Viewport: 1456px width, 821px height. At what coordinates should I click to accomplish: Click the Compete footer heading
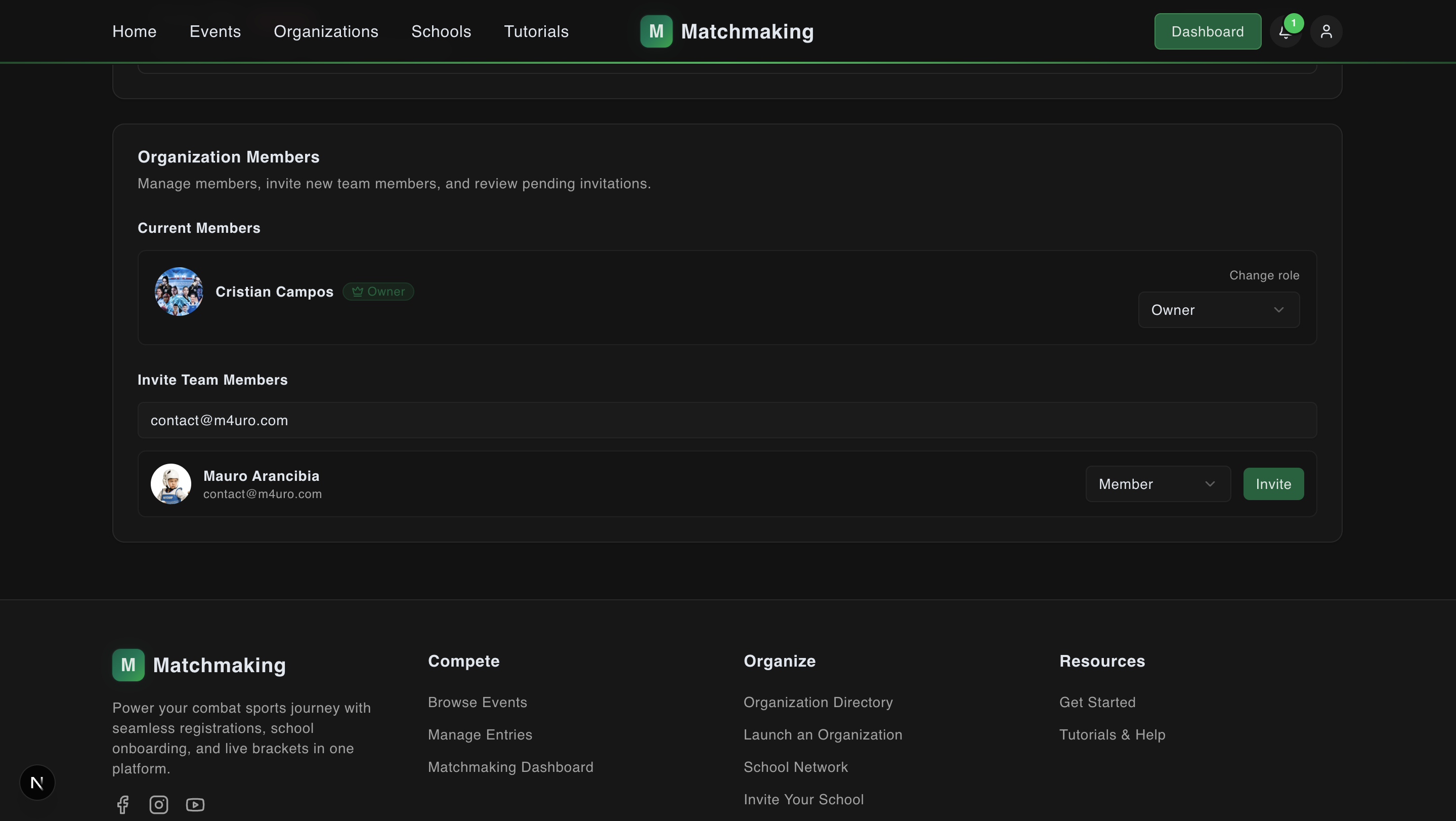point(463,662)
